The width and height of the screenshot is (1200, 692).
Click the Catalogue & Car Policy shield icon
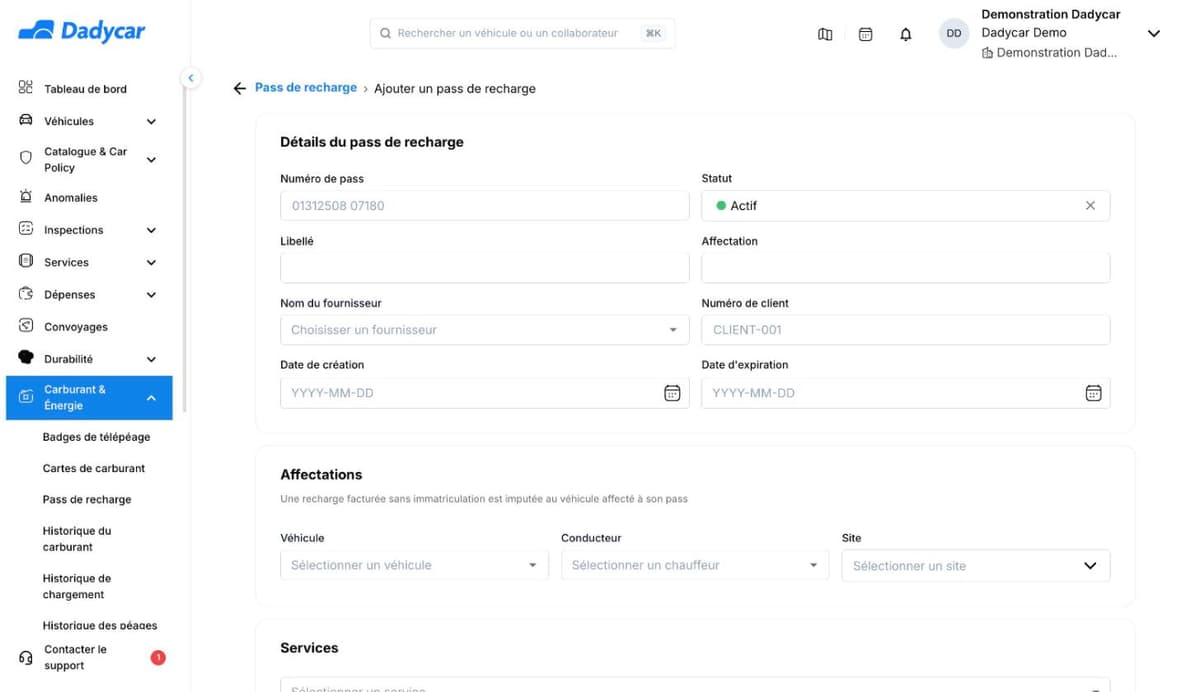click(26, 158)
